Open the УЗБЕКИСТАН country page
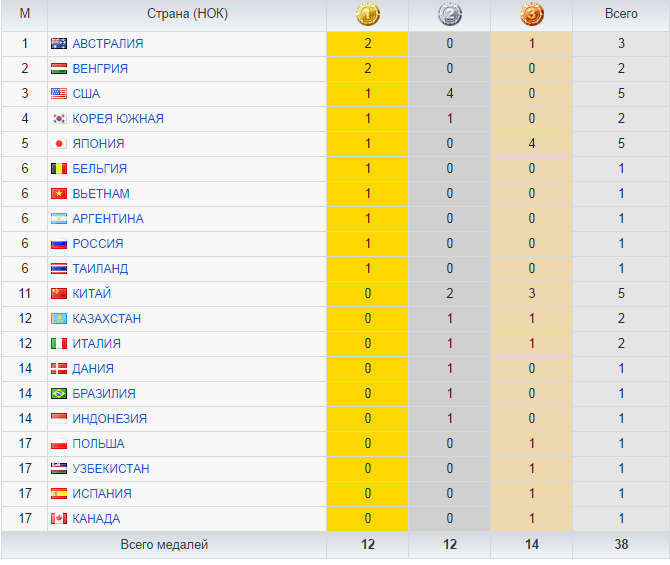This screenshot has height=565, width=670. (111, 469)
